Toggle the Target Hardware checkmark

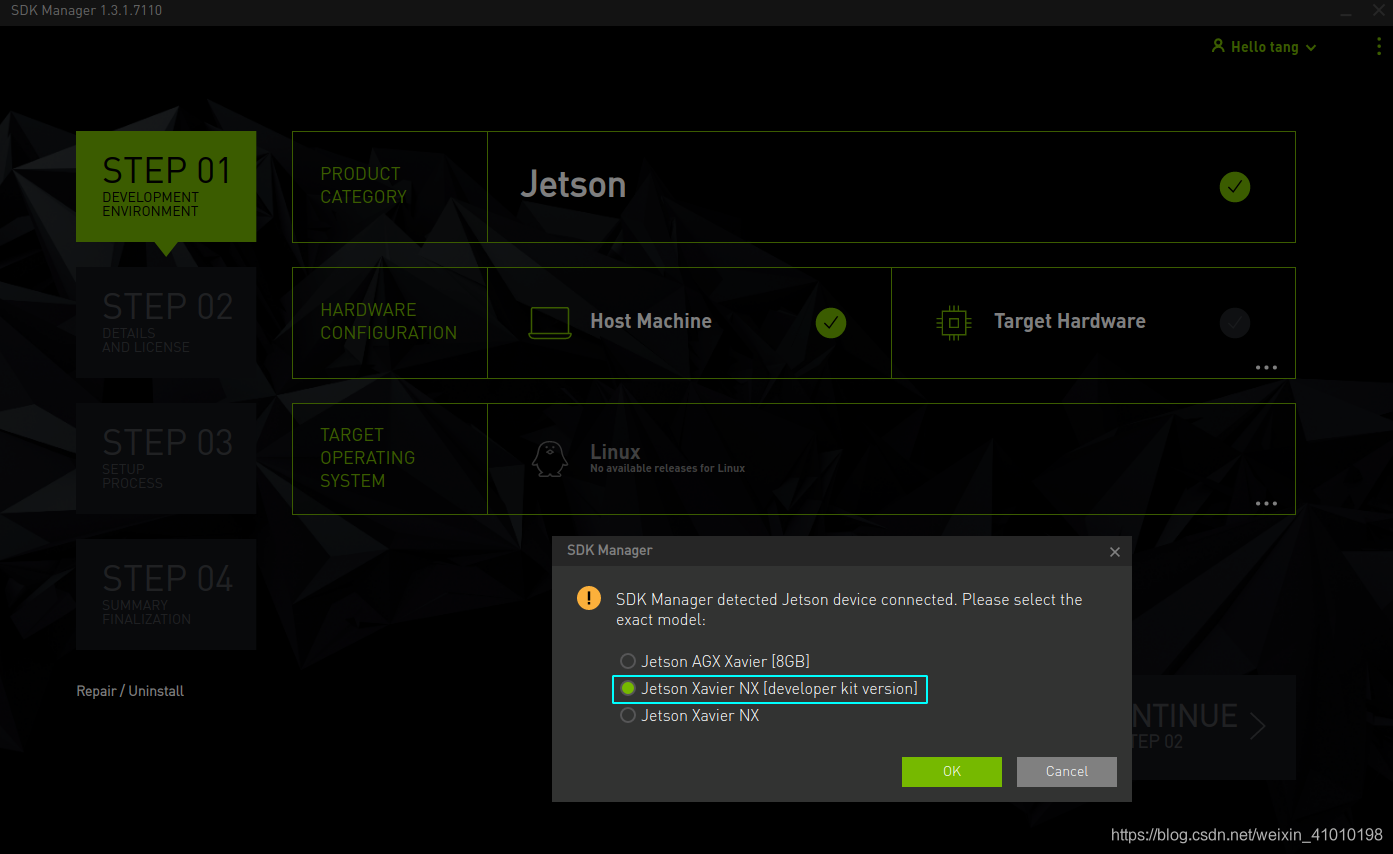click(x=1235, y=323)
